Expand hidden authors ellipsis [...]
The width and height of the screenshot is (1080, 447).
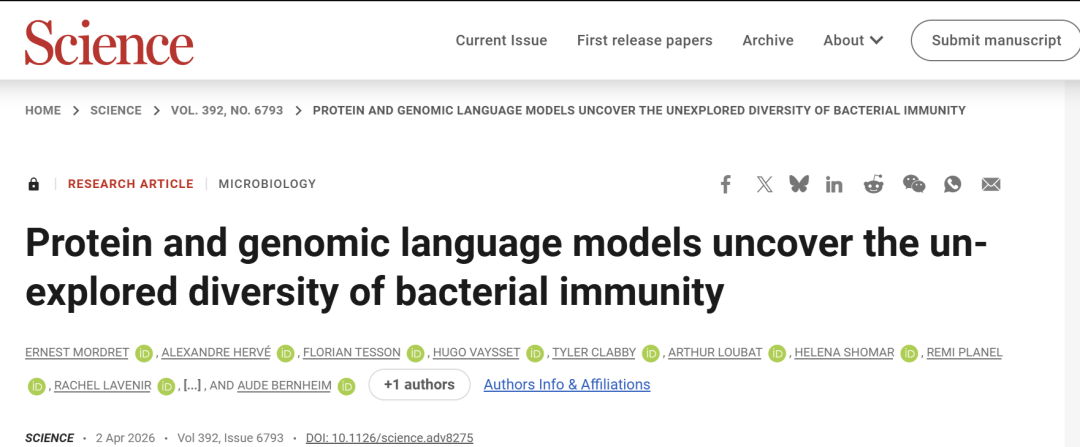click(192, 385)
